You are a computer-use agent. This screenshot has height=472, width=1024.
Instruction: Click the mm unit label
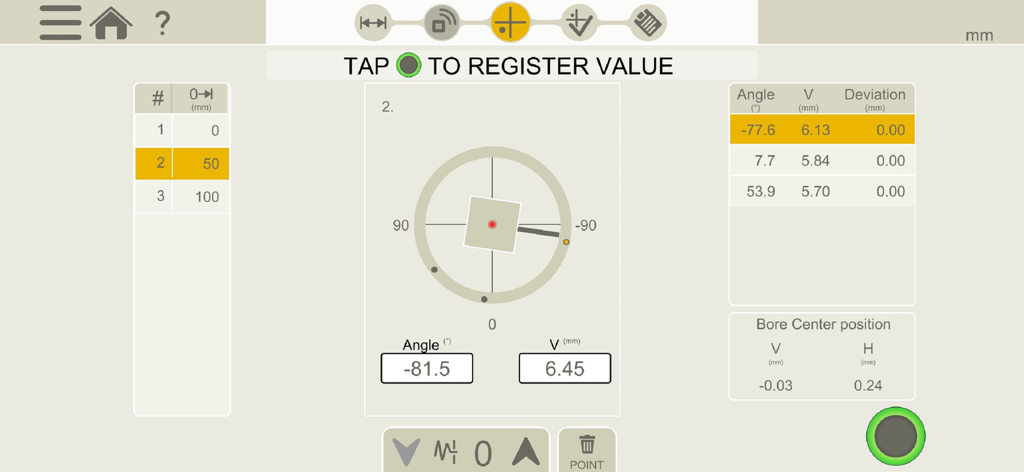click(x=979, y=36)
